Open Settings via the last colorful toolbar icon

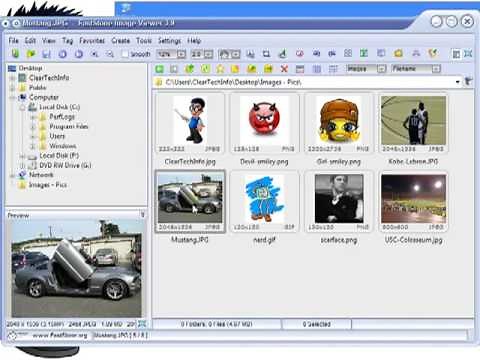coord(433,53)
